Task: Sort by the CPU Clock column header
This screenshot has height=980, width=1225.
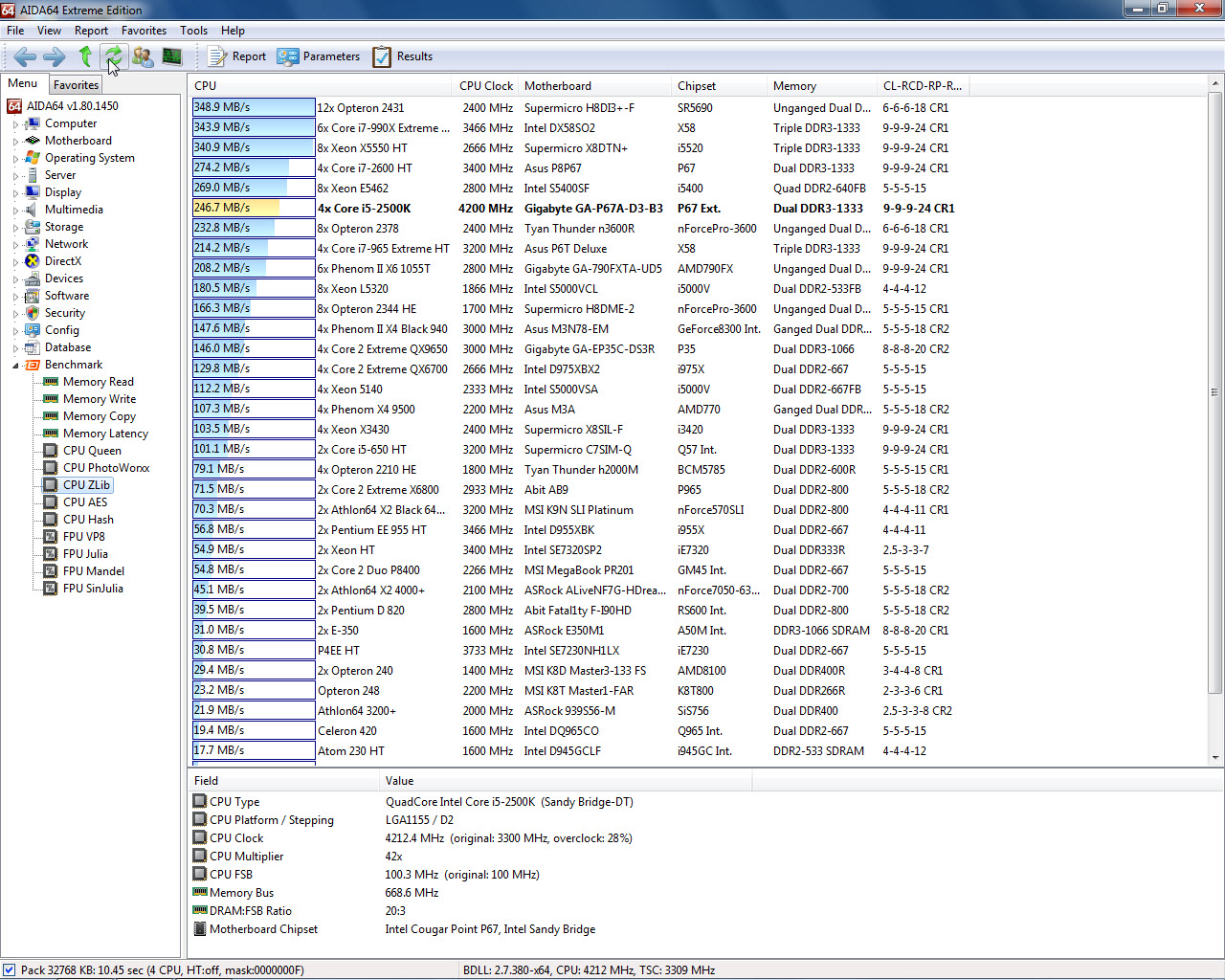Action: click(484, 86)
